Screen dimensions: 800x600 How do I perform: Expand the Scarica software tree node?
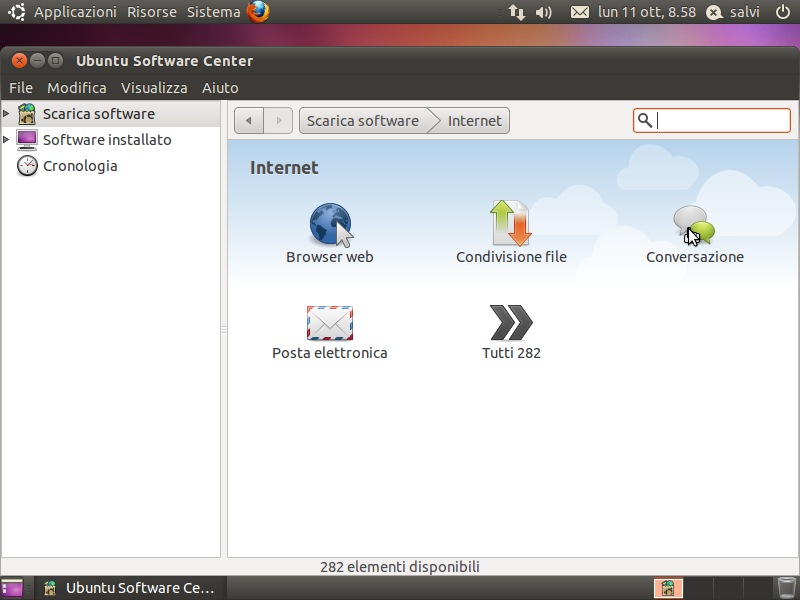pyautogui.click(x=6, y=113)
